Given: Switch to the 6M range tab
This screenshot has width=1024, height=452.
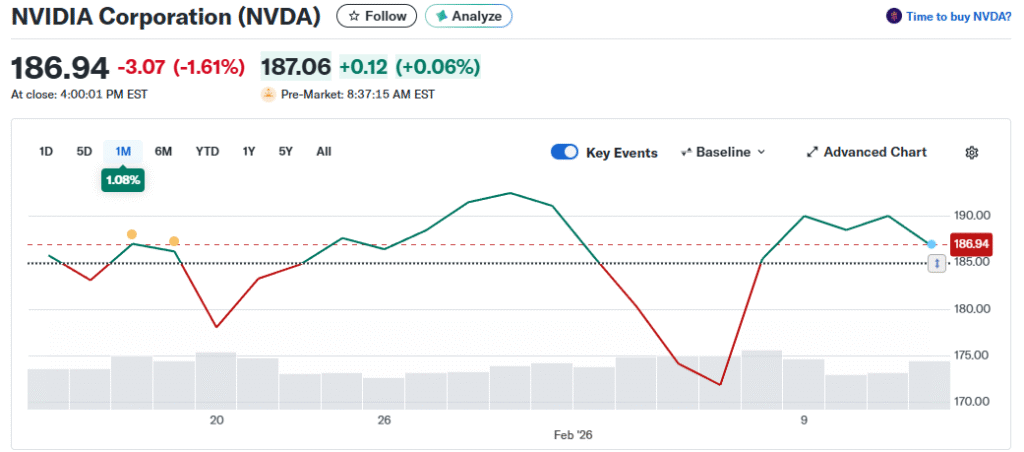Looking at the screenshot, I should pos(163,151).
